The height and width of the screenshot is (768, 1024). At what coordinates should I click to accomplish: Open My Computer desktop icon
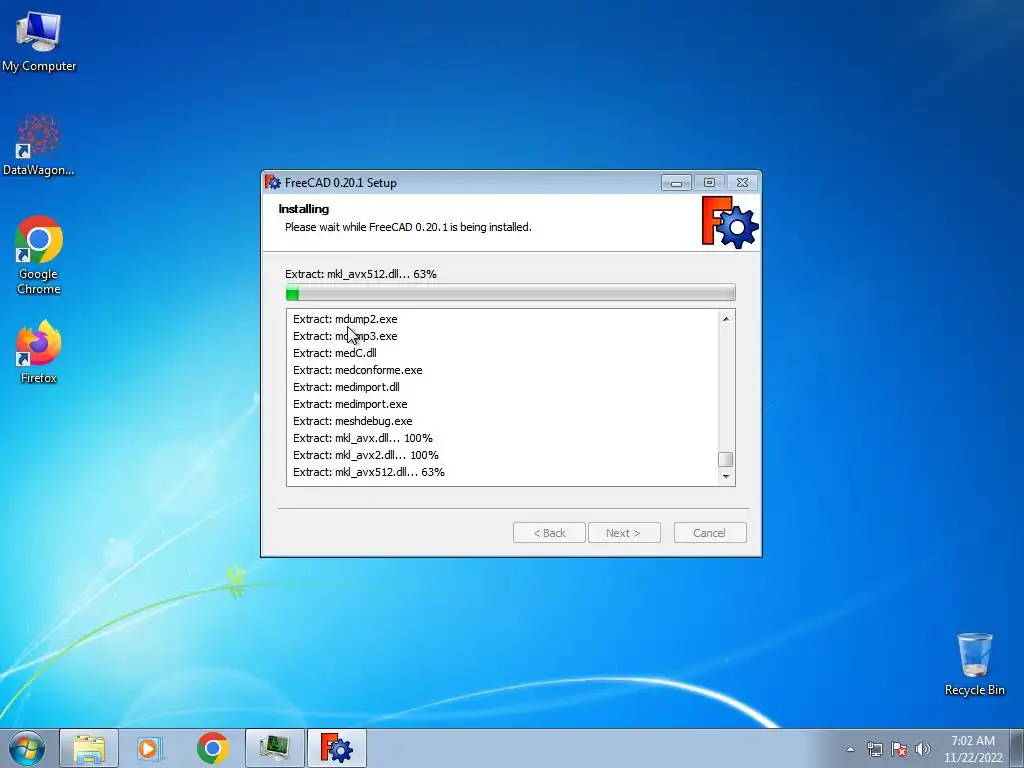point(39,41)
